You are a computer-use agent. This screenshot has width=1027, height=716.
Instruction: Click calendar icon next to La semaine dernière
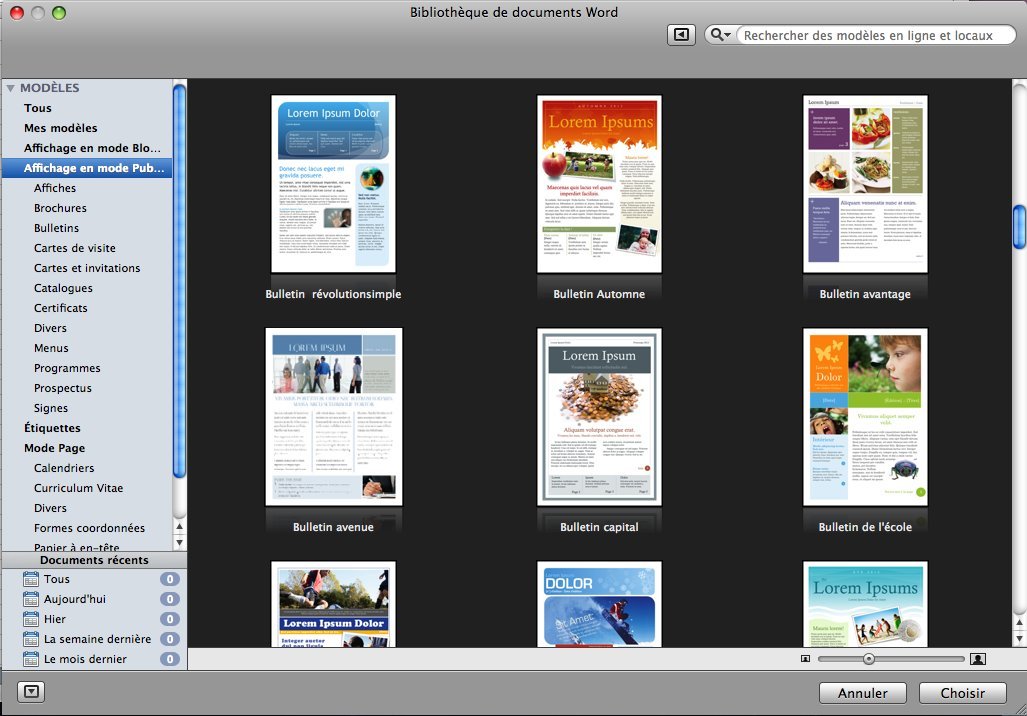click(31, 639)
